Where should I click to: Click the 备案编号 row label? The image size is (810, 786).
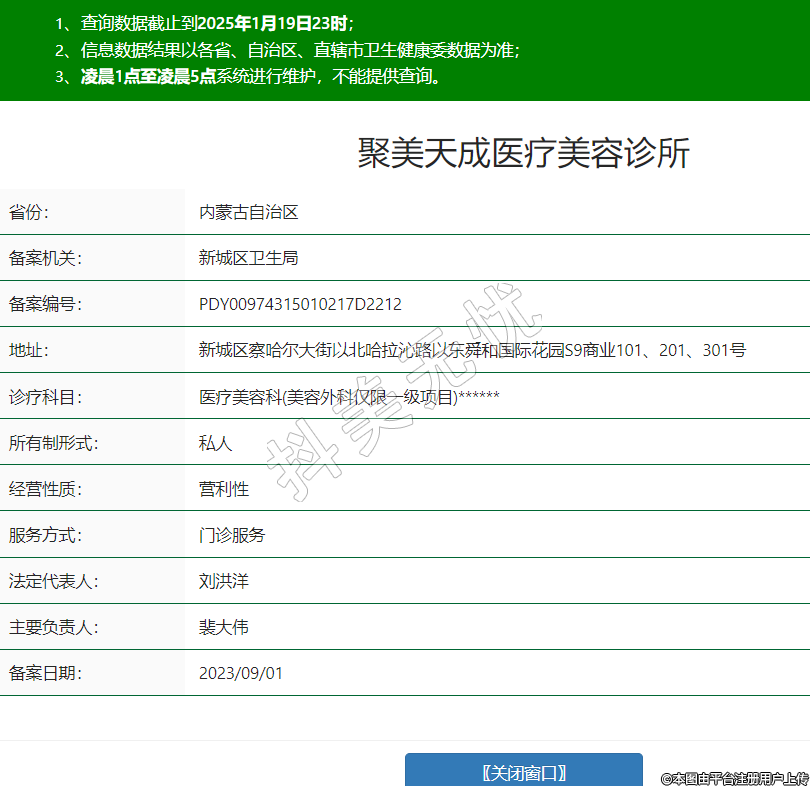click(x=45, y=304)
